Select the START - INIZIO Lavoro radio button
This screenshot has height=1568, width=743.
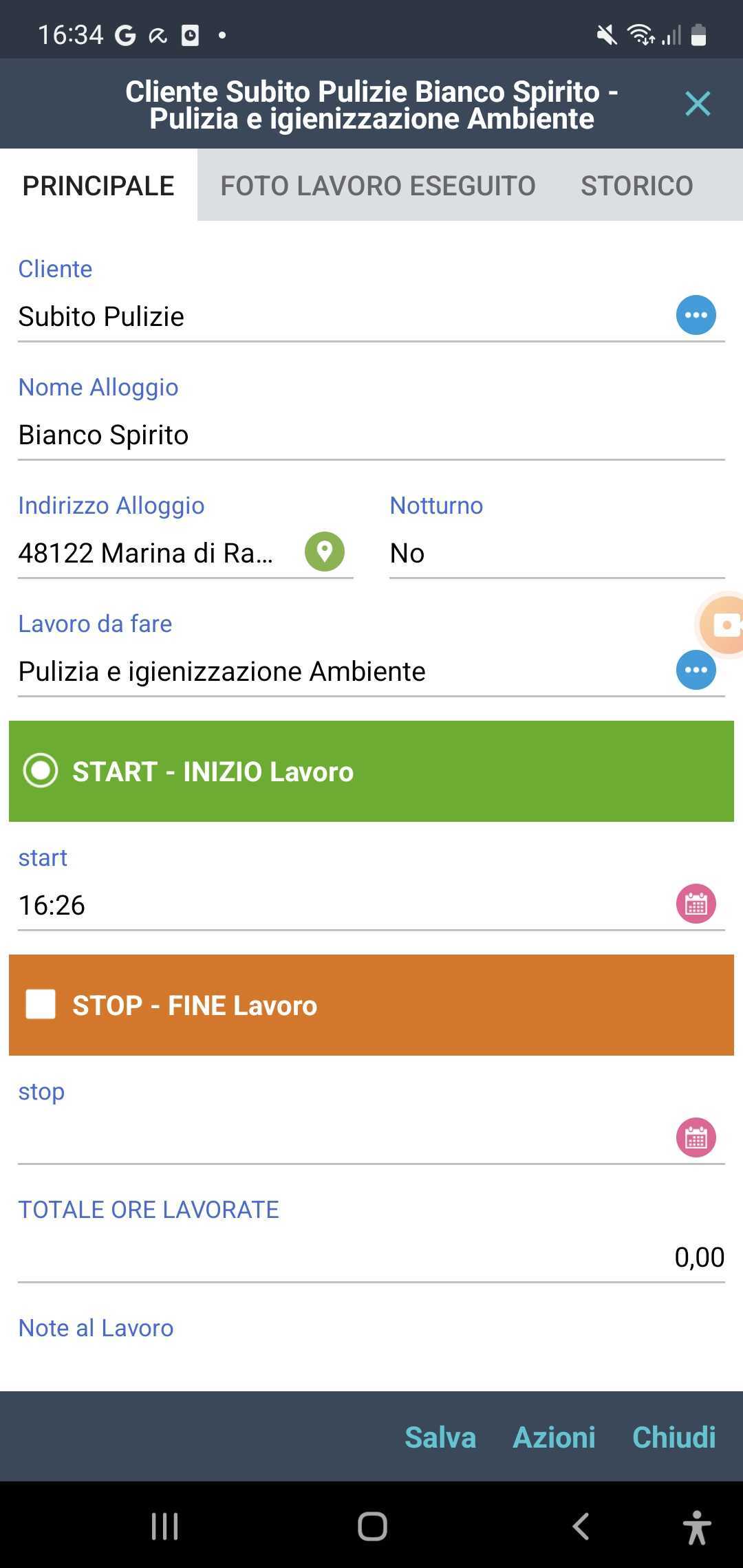pyautogui.click(x=41, y=771)
